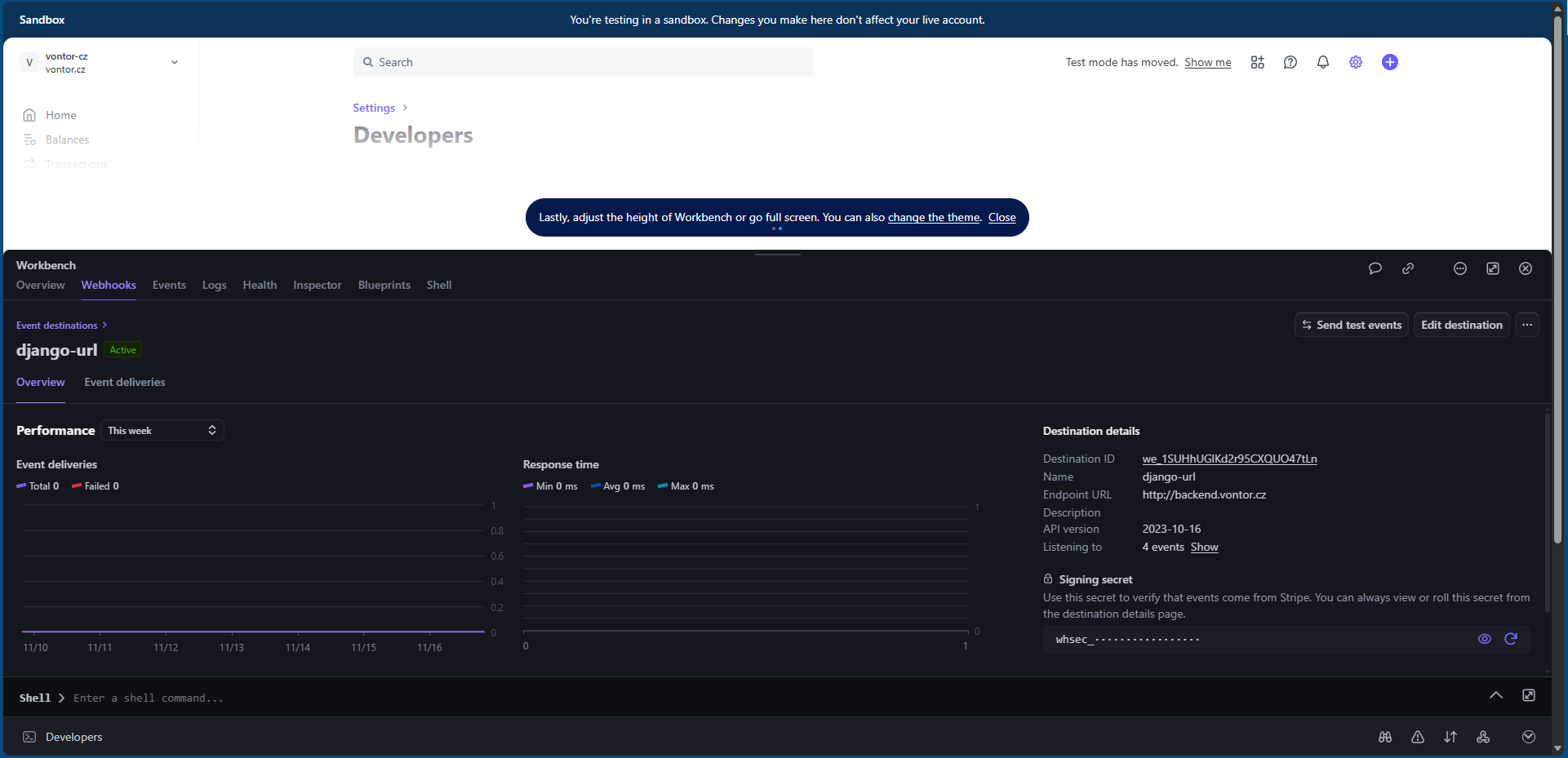
Task: Switch to the Events tab in Workbench
Action: click(169, 285)
